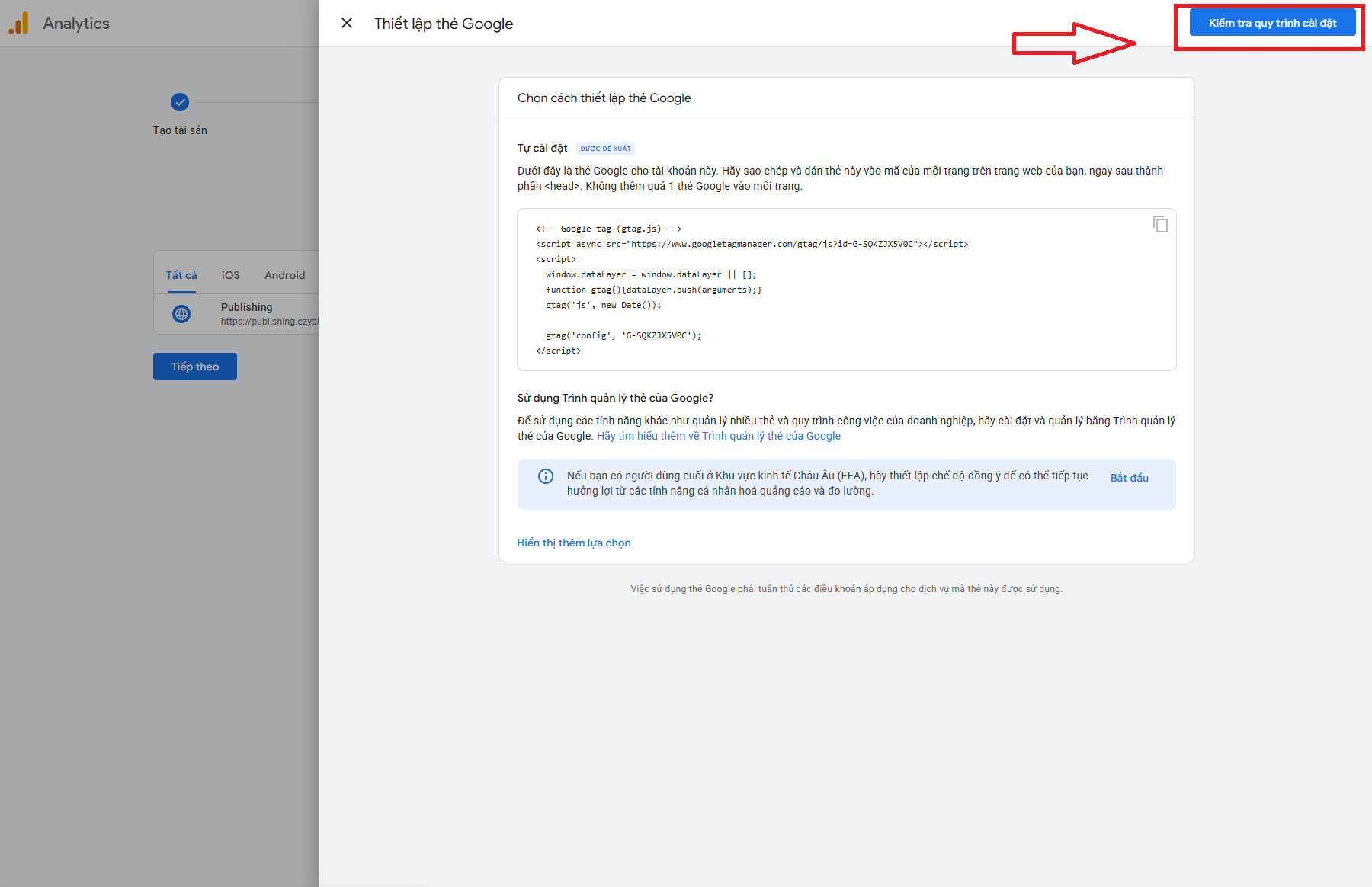Click the 'Tiếp theo' button
The width and height of the screenshot is (1372, 887).
195,367
